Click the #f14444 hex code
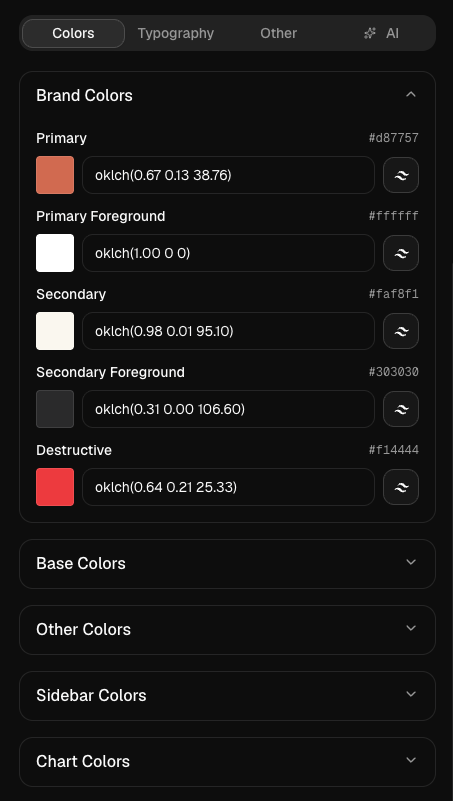The image size is (453, 801). point(394,450)
